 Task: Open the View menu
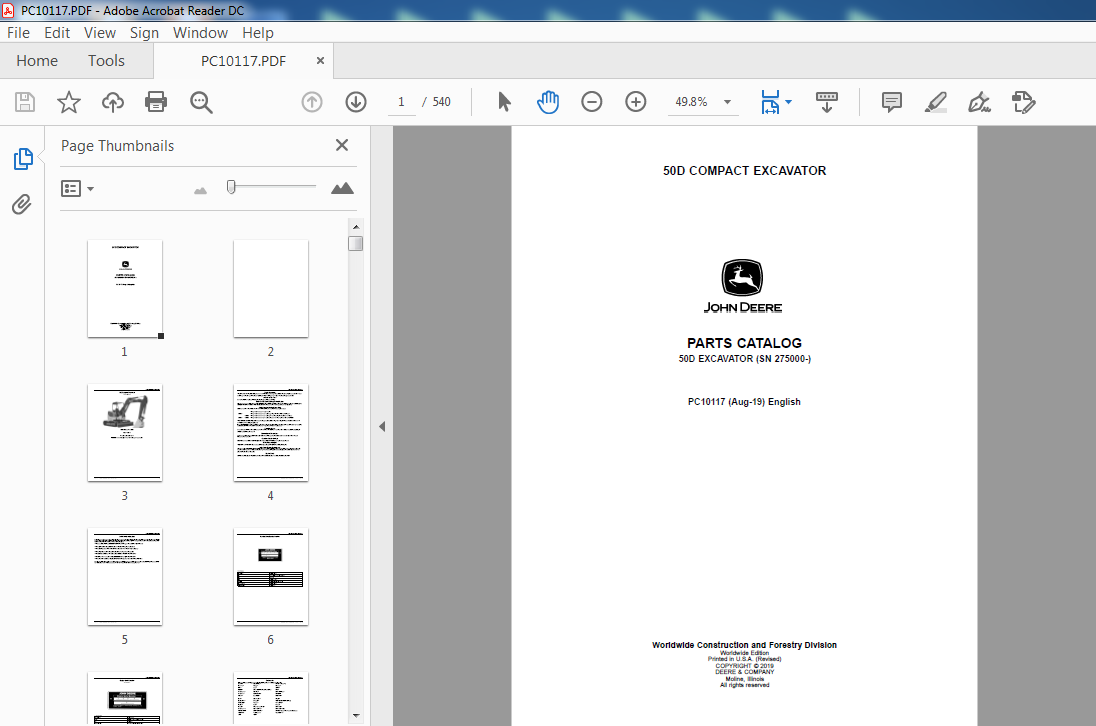[100, 33]
